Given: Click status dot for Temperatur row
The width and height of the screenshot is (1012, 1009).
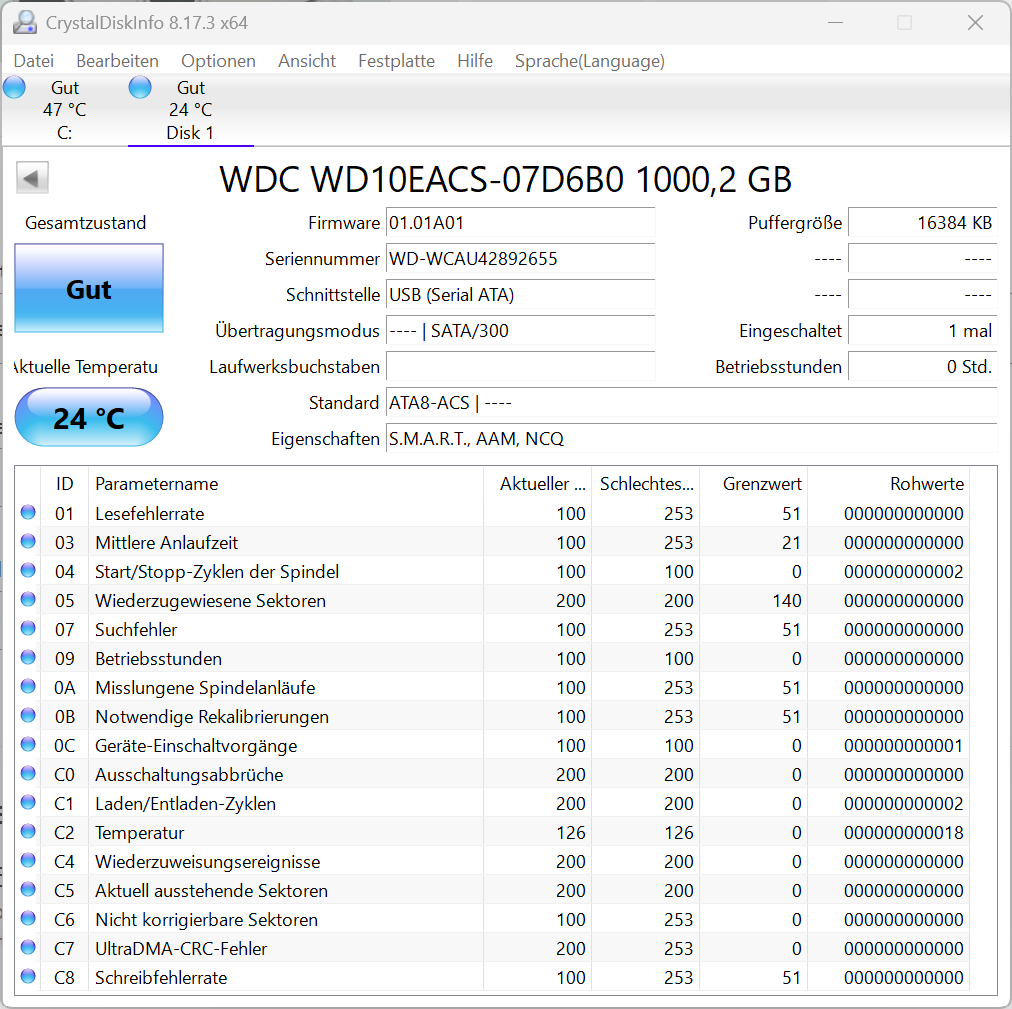Looking at the screenshot, I should coord(28,832).
